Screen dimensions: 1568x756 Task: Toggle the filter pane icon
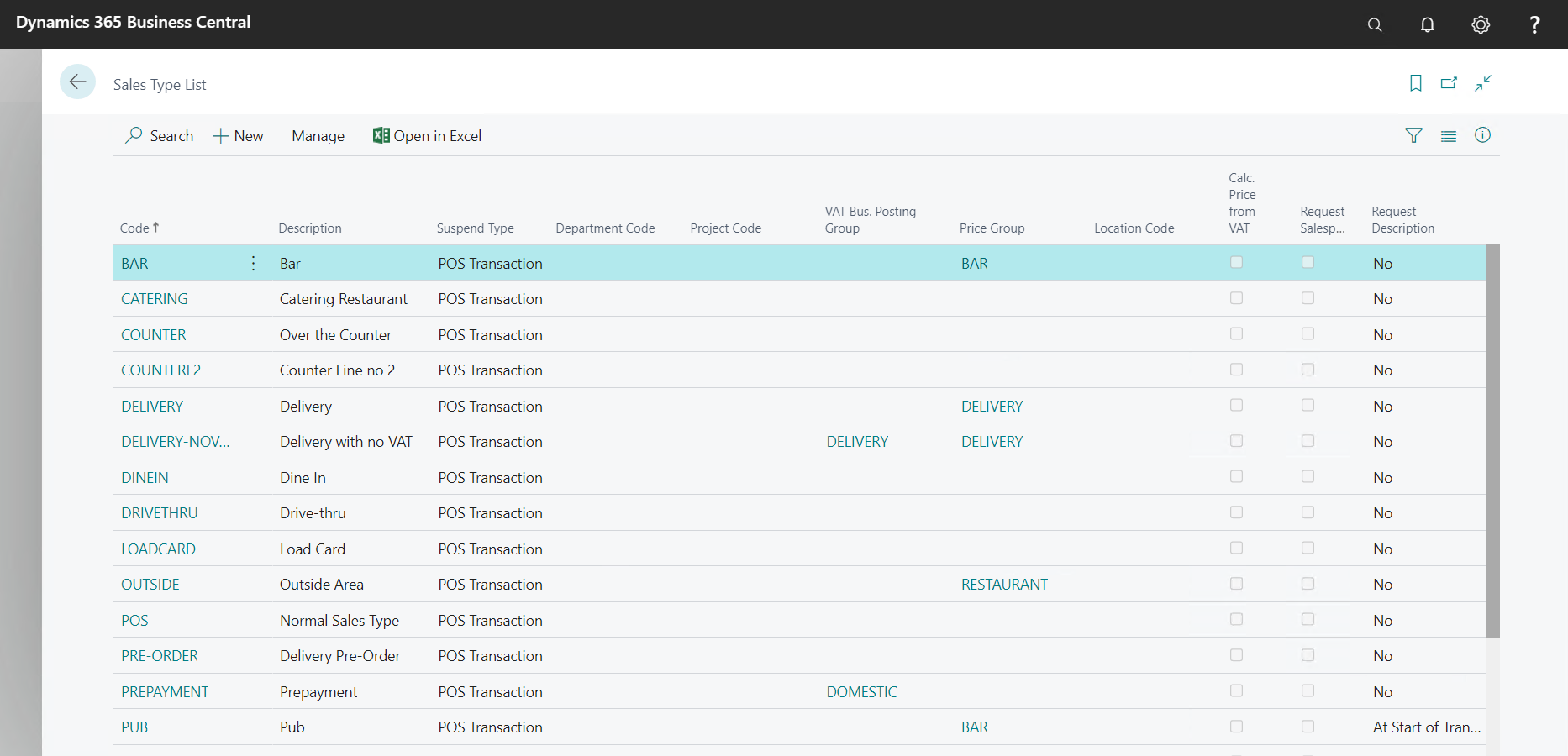1413,135
